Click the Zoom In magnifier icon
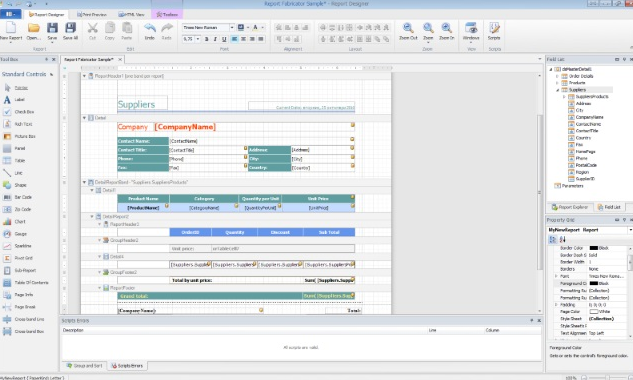Image resolution: width=633 pixels, height=380 pixels. [446, 28]
